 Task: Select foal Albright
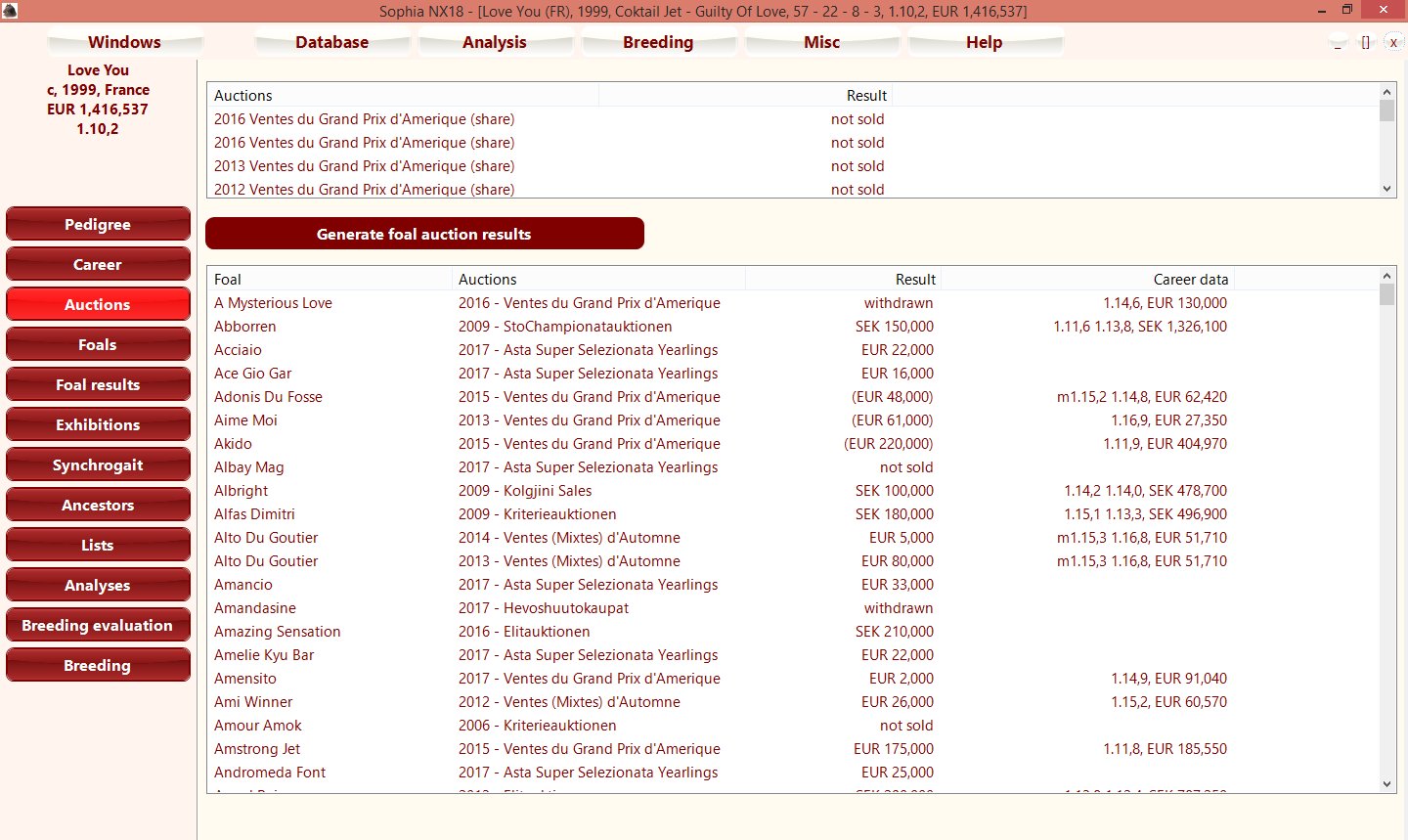241,490
